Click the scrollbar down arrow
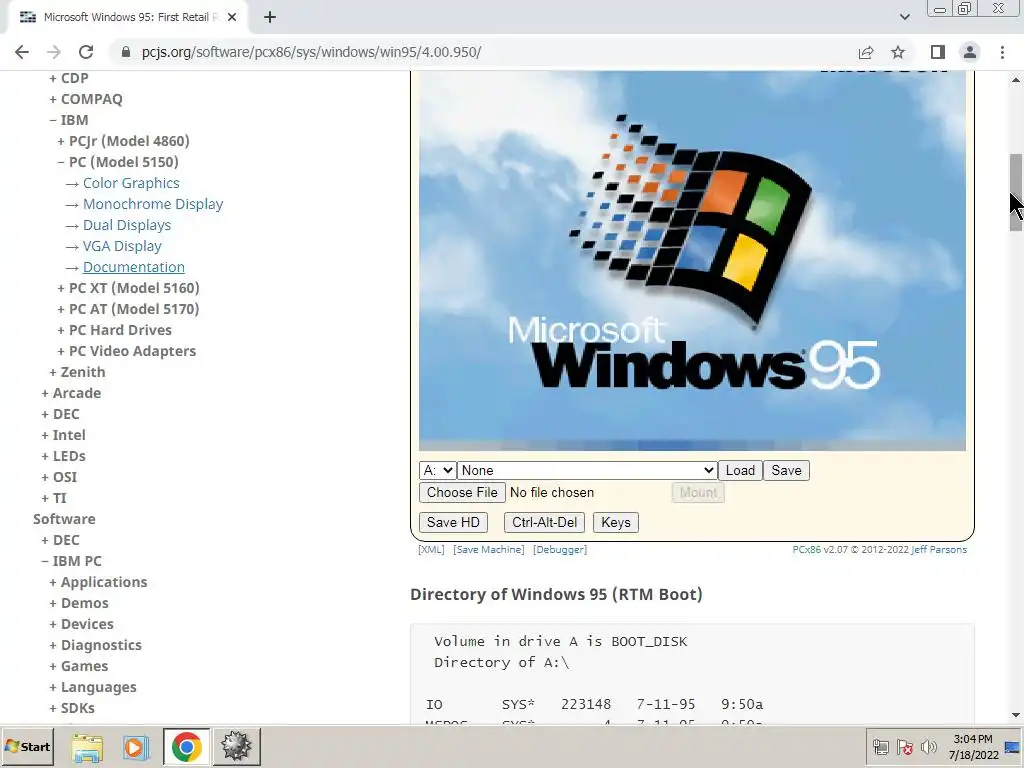1024x768 pixels. click(1016, 715)
